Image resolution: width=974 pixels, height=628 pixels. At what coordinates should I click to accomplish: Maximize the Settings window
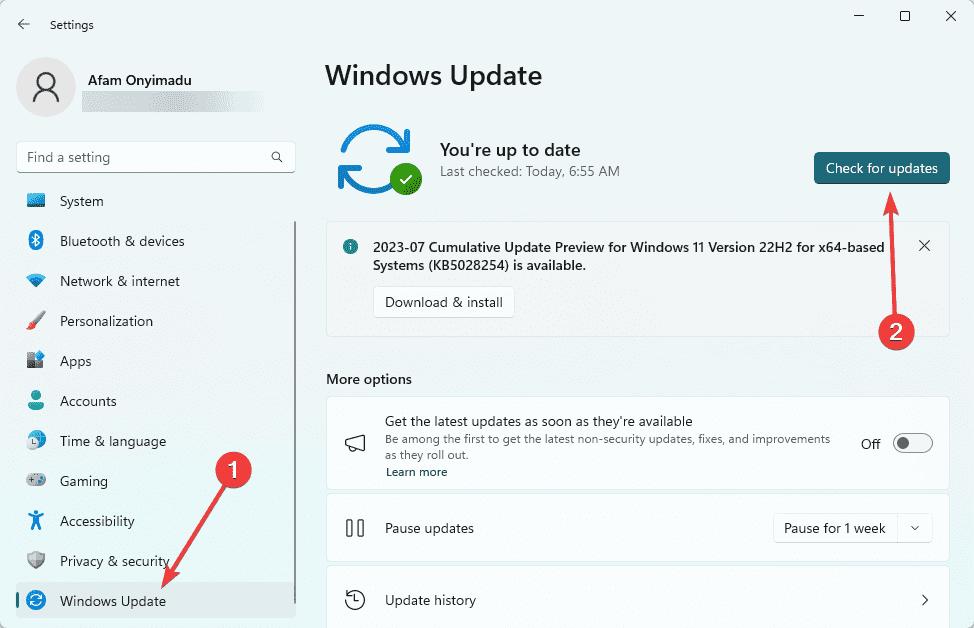pos(905,16)
